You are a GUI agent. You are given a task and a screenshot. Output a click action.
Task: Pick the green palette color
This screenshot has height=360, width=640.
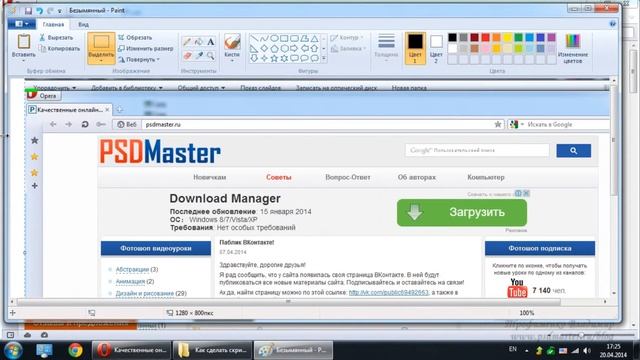click(x=518, y=38)
